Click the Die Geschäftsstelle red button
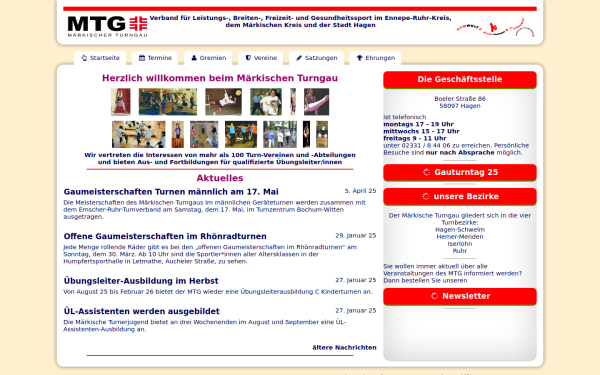The image size is (600, 375). [460, 80]
